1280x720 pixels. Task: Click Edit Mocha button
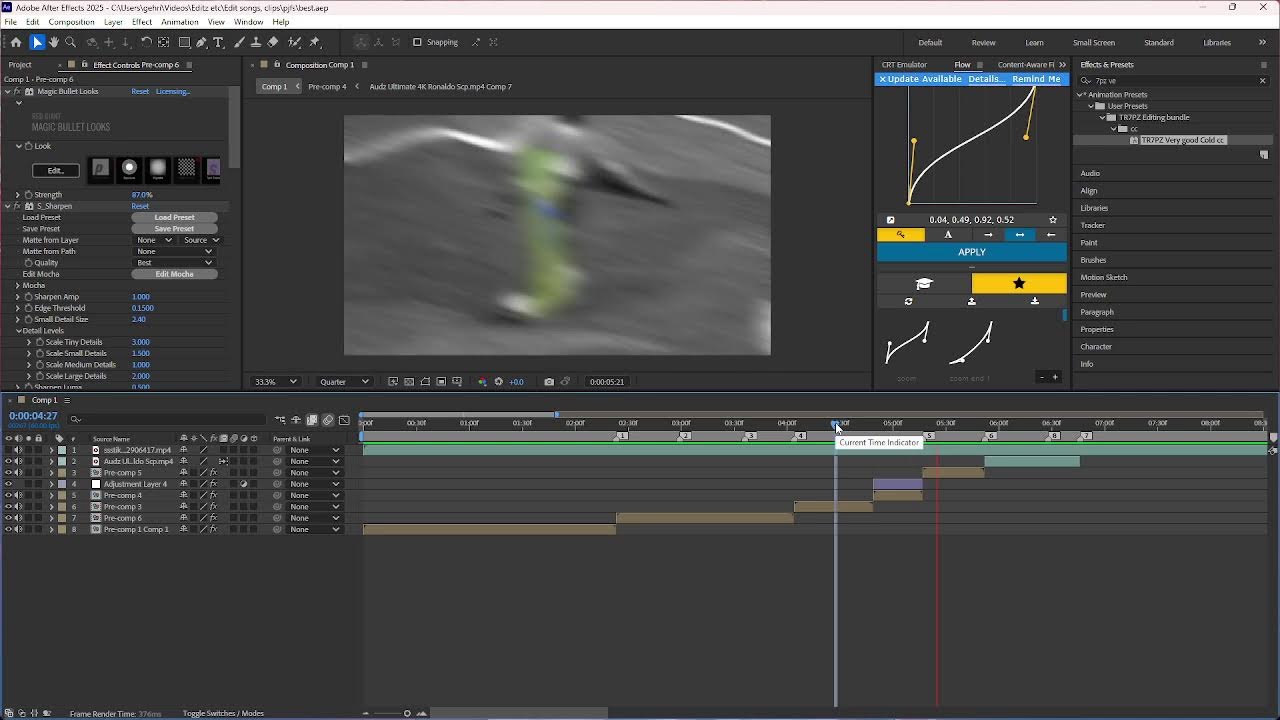pos(174,274)
